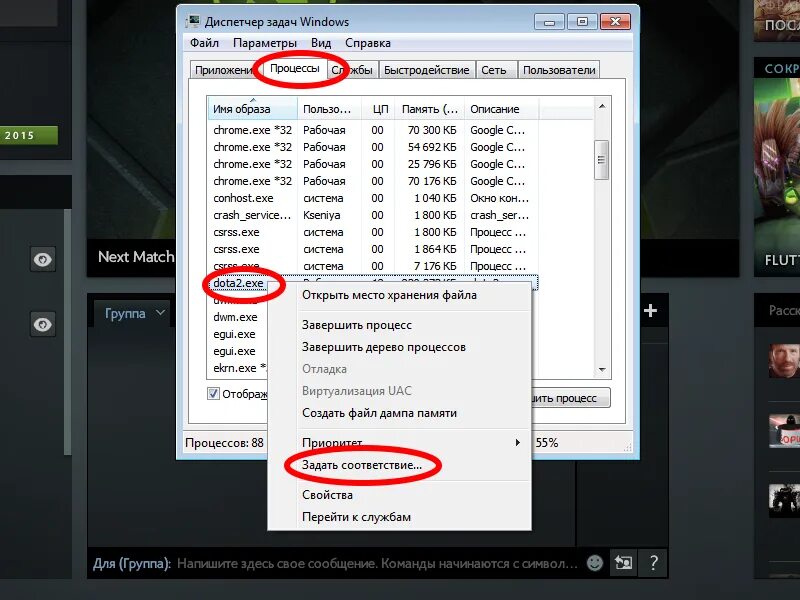Click Task Manager title bar icon

(x=193, y=21)
